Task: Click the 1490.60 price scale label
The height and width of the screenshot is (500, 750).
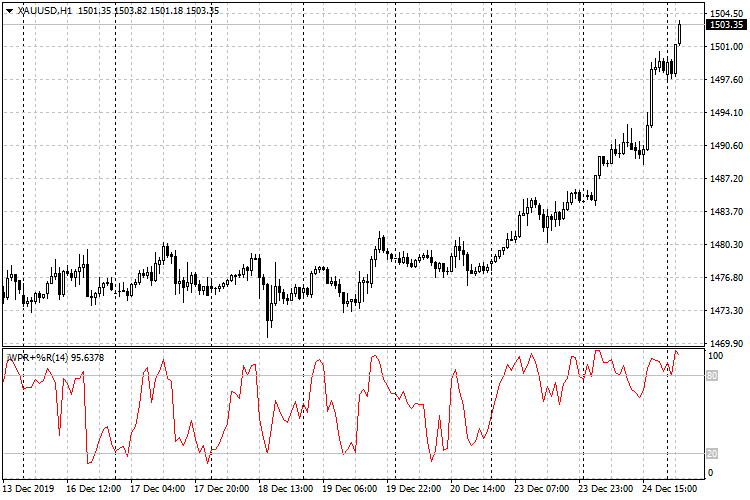Action: 726,145
